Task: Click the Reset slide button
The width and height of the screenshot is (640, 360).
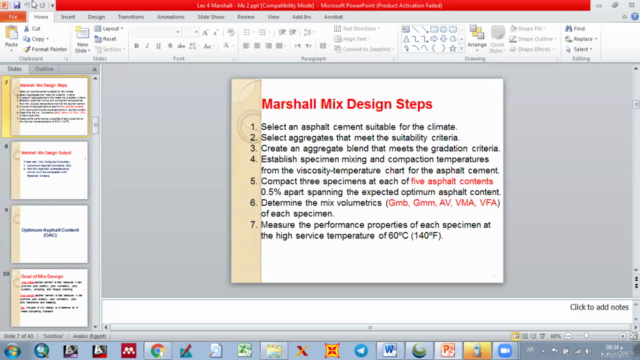Action: pyautogui.click(x=105, y=39)
